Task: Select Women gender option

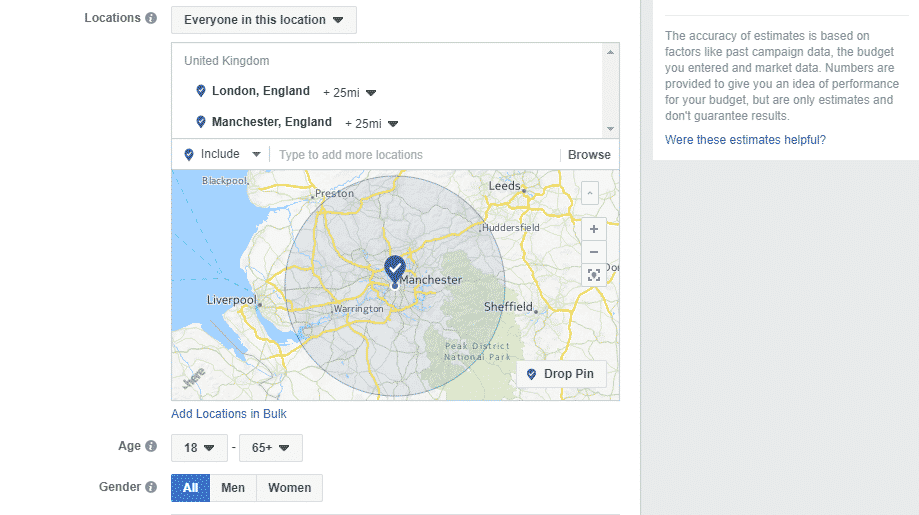Action: (289, 488)
